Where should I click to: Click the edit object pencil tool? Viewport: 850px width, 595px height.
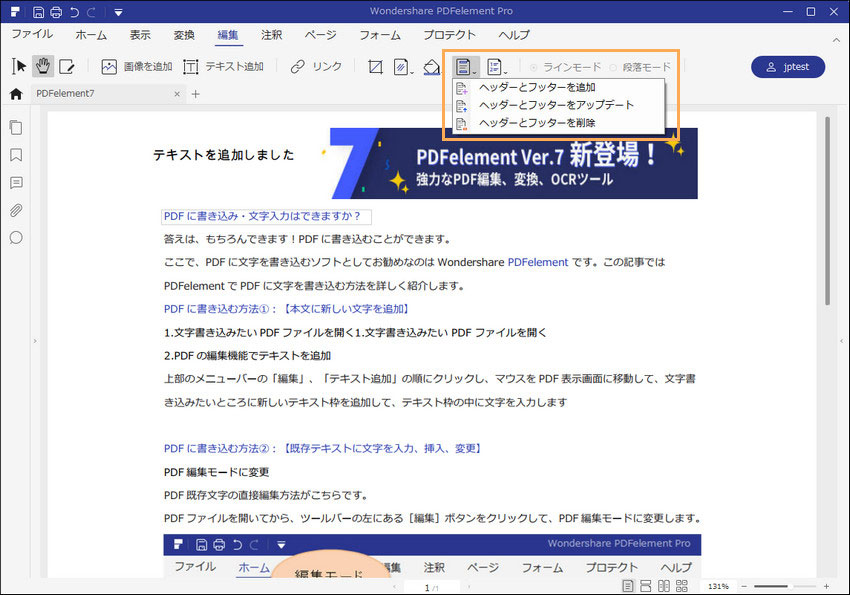point(67,67)
